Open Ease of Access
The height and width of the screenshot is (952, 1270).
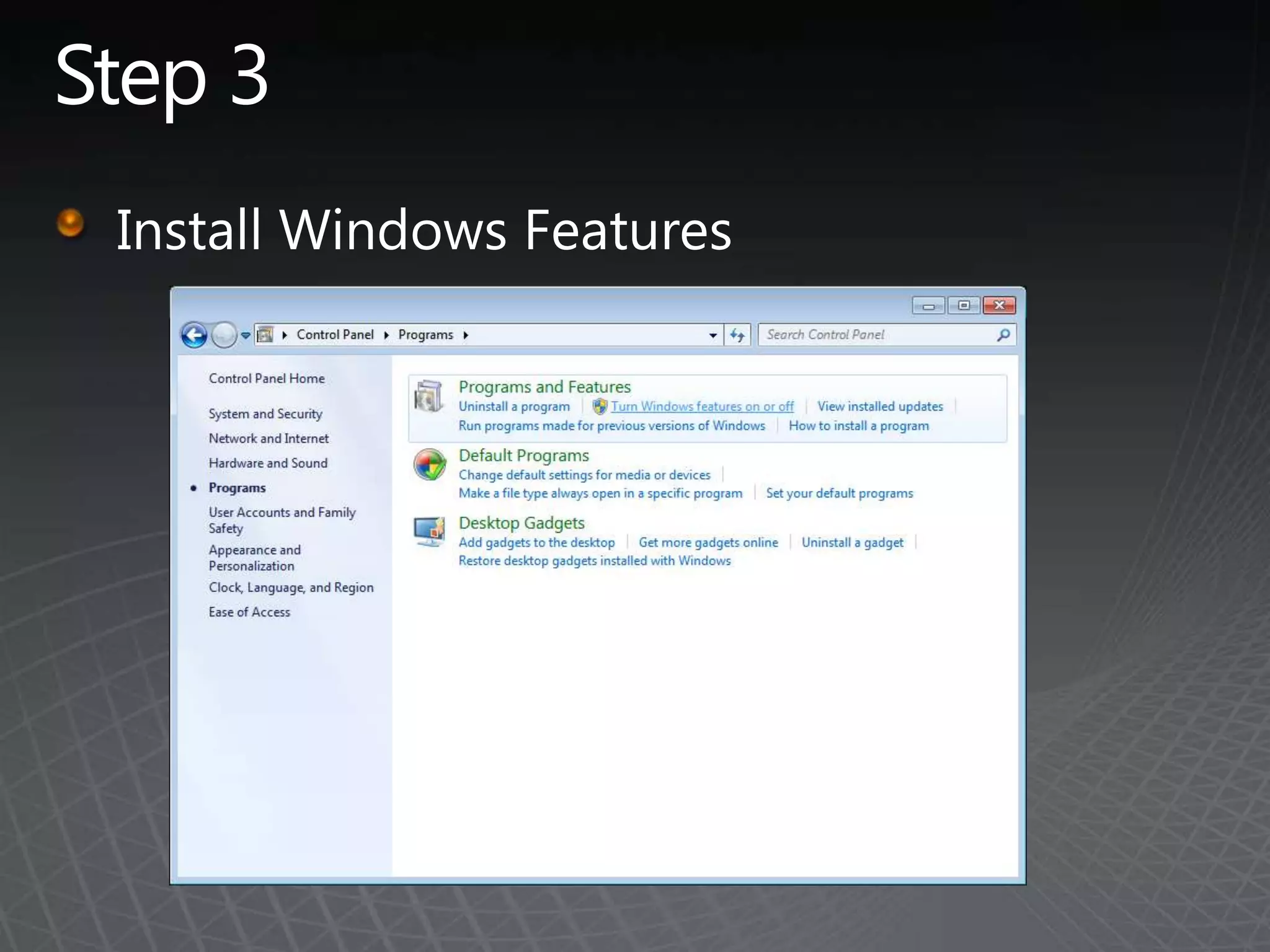pos(249,612)
